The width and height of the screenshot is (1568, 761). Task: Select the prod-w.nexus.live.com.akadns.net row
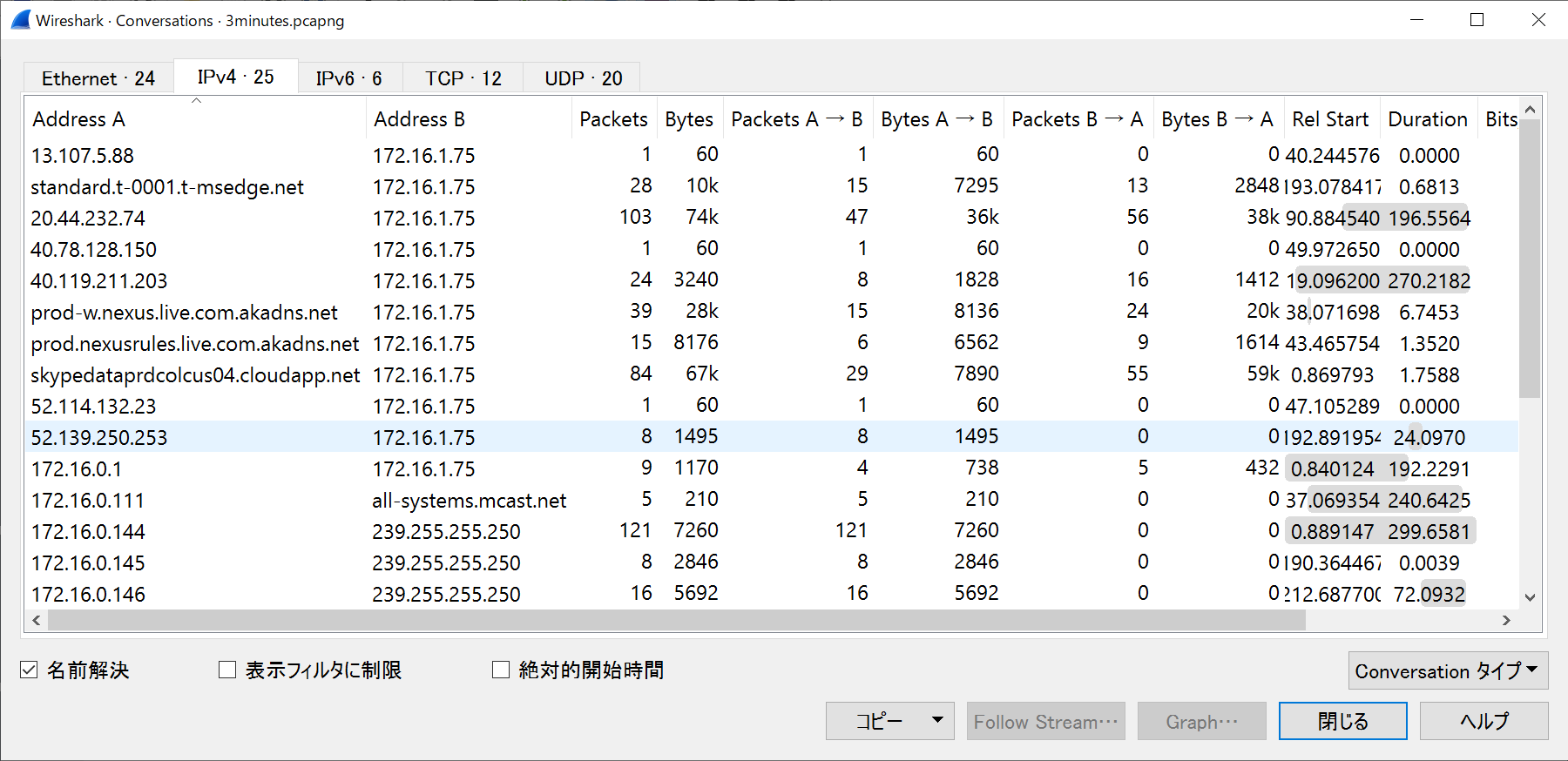tap(772, 312)
